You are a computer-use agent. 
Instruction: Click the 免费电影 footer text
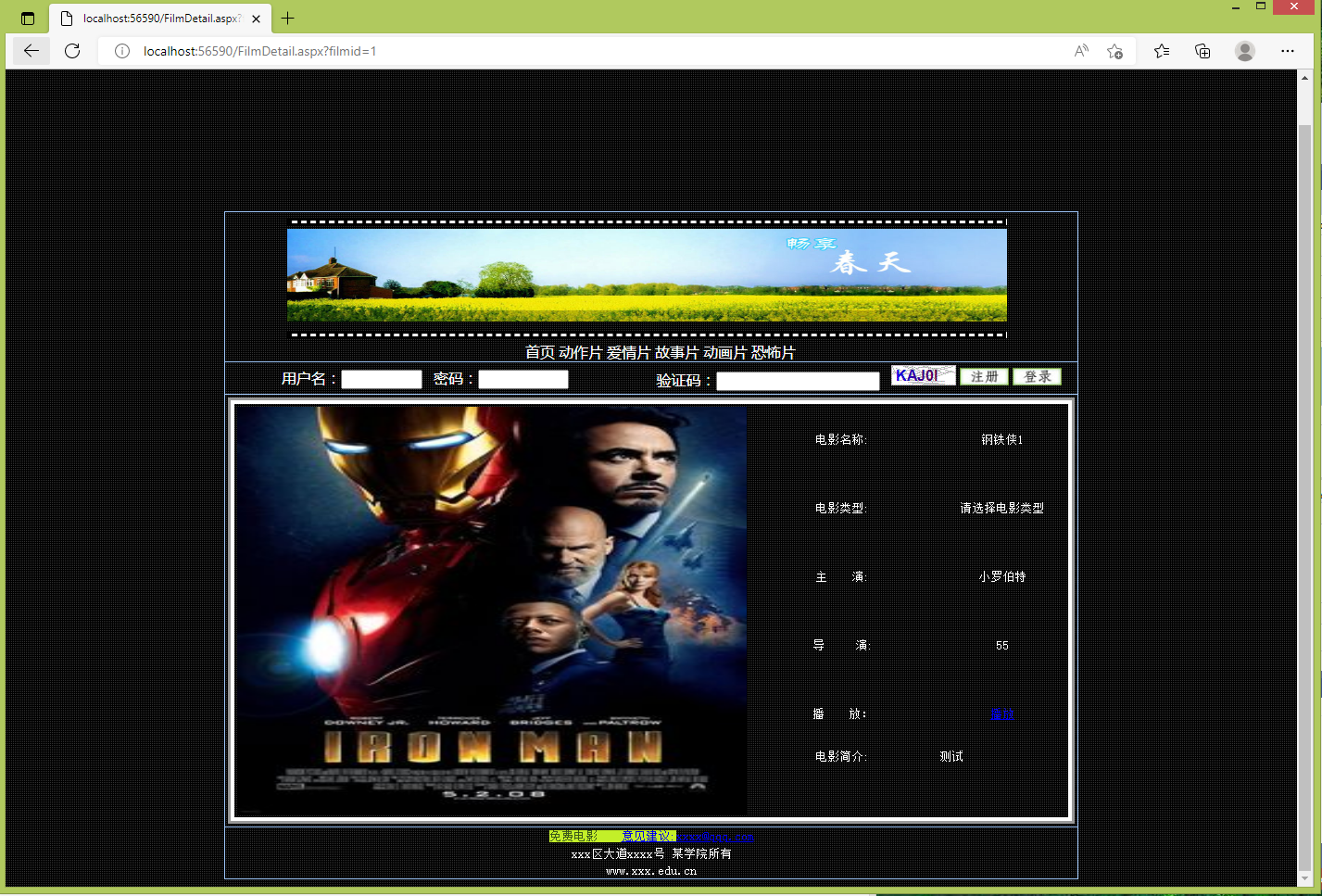(x=573, y=836)
